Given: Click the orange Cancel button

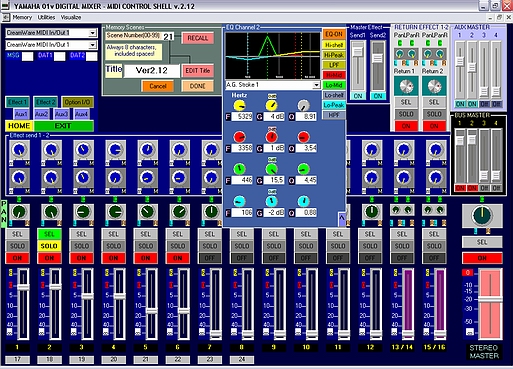Looking at the screenshot, I should (x=158, y=86).
